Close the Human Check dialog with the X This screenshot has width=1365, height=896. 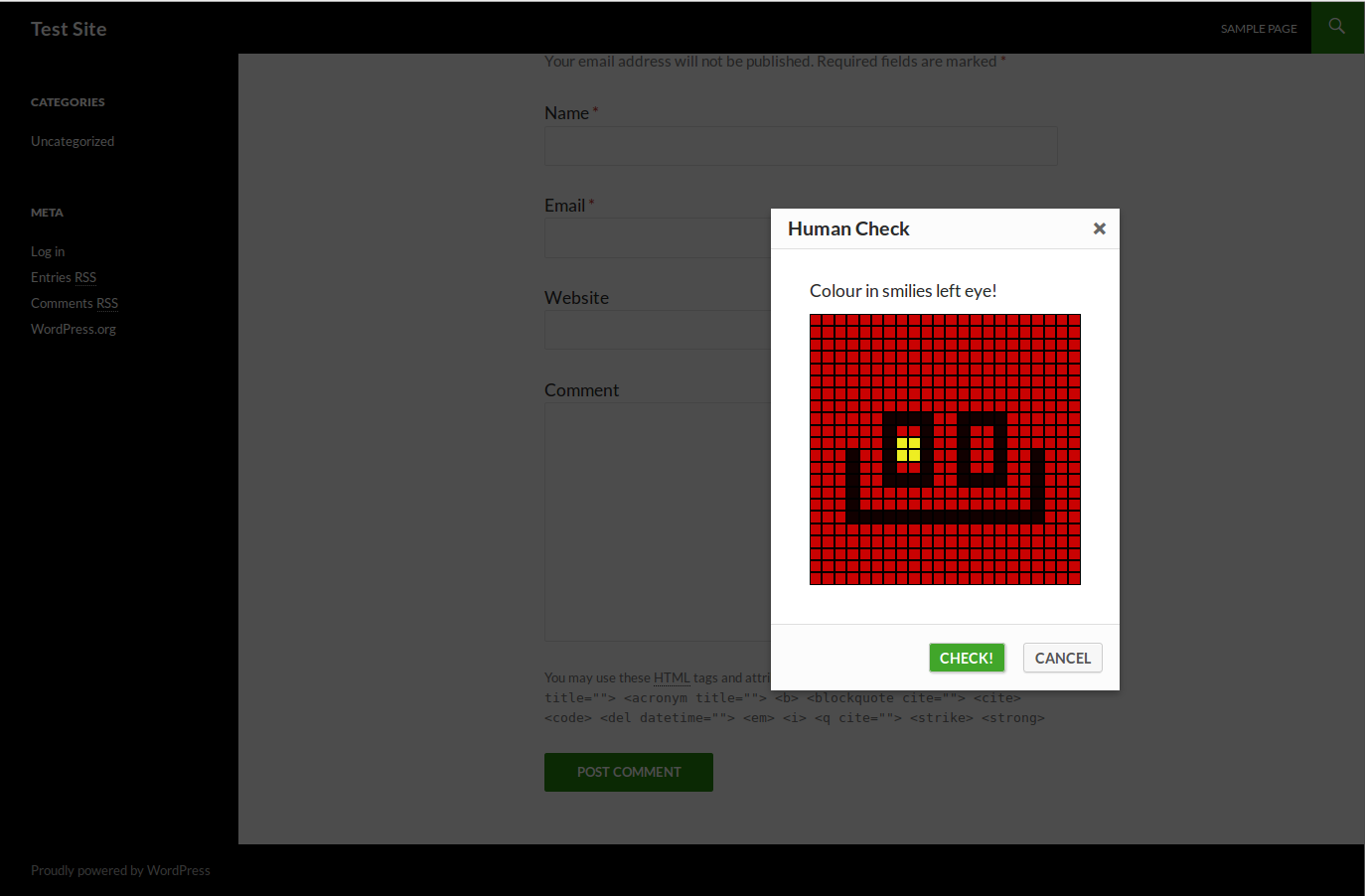coord(1099,228)
